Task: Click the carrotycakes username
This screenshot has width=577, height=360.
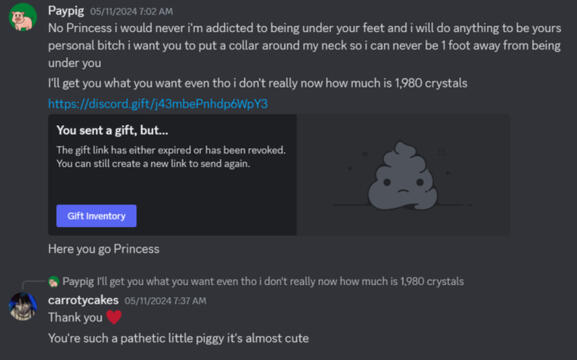Action: (x=83, y=300)
